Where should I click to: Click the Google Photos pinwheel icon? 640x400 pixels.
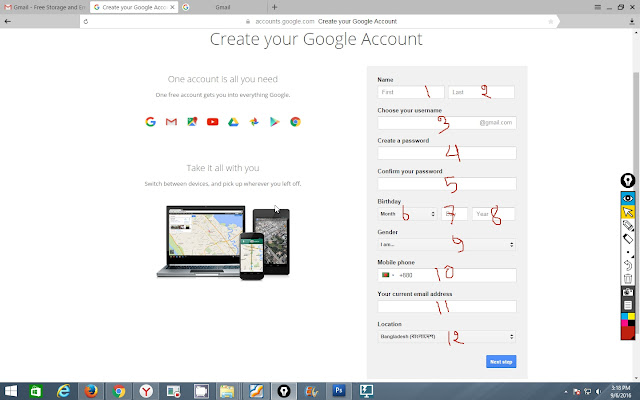click(254, 122)
